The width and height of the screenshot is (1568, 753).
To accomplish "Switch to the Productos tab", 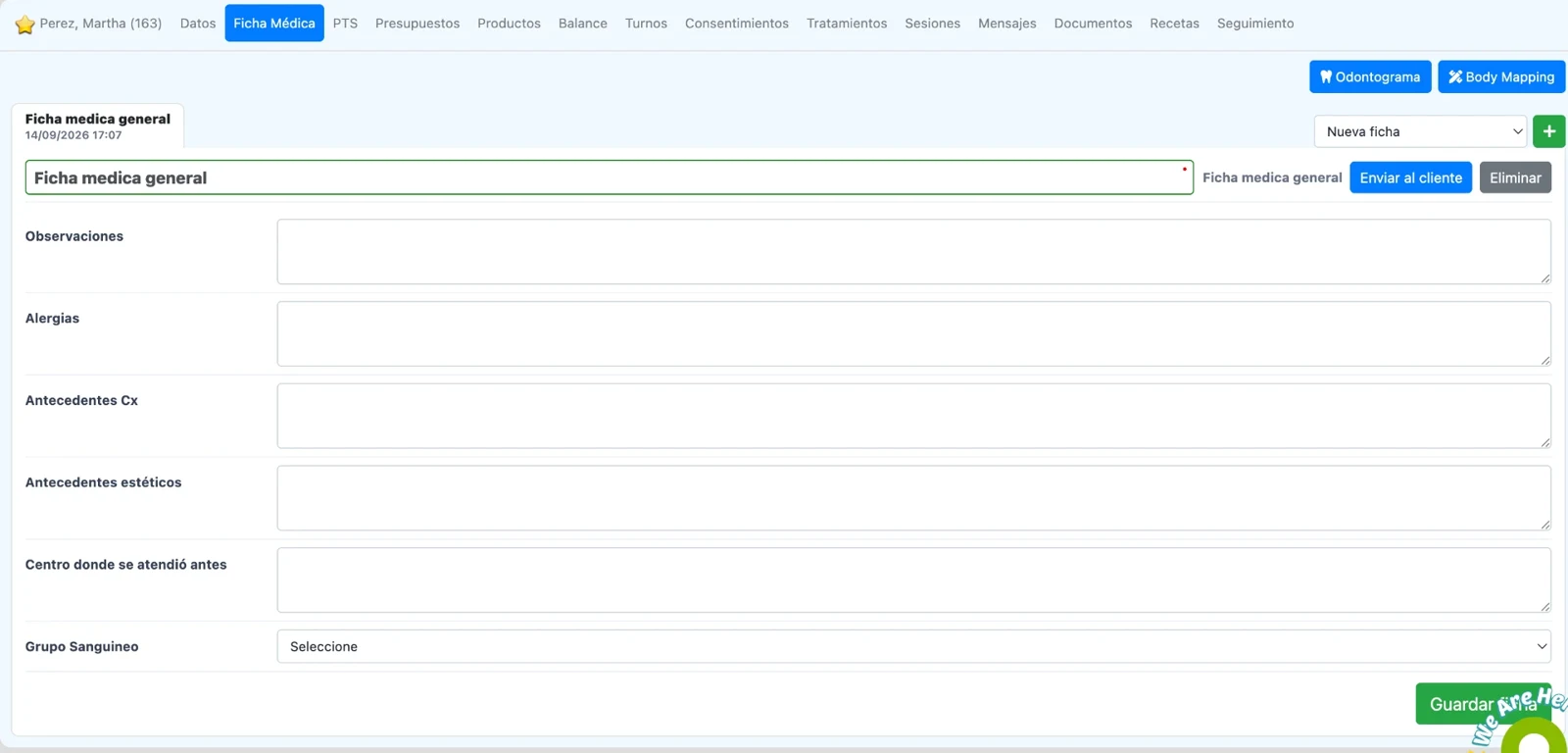I will [509, 24].
